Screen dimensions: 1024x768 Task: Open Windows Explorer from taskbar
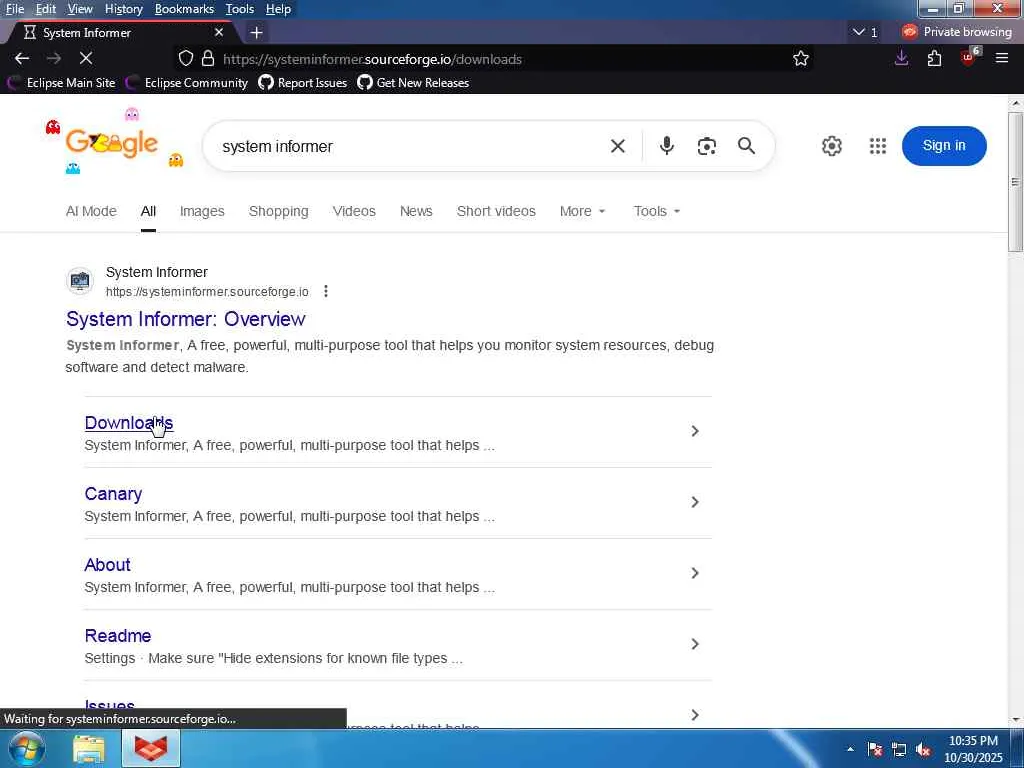[89, 749]
